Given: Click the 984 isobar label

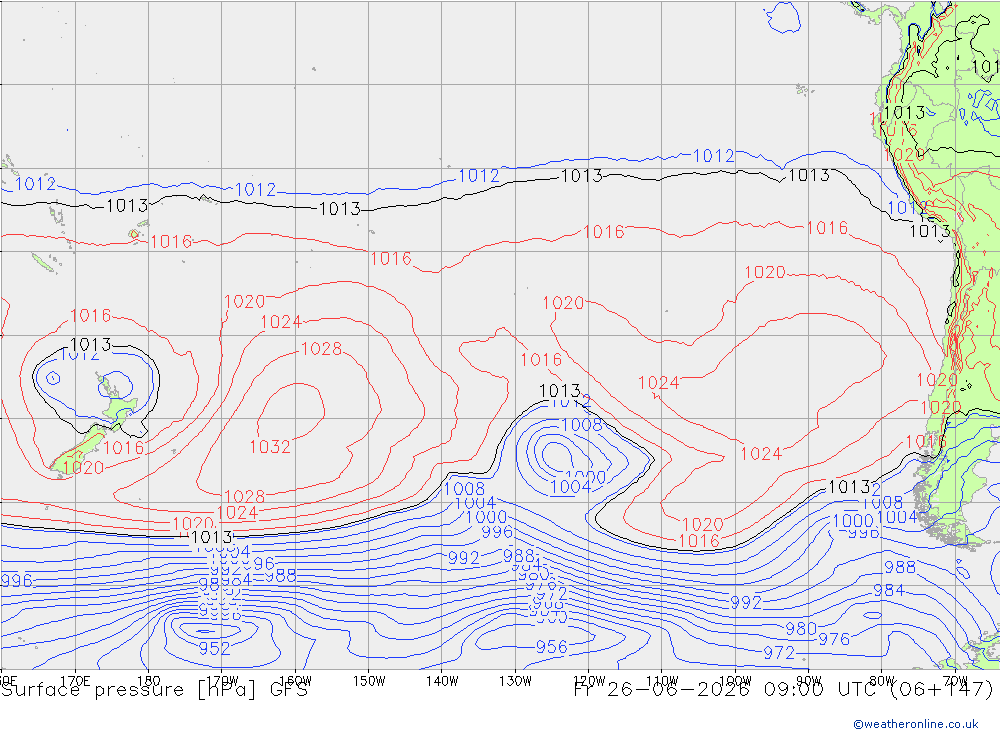Looking at the screenshot, I should [888, 591].
